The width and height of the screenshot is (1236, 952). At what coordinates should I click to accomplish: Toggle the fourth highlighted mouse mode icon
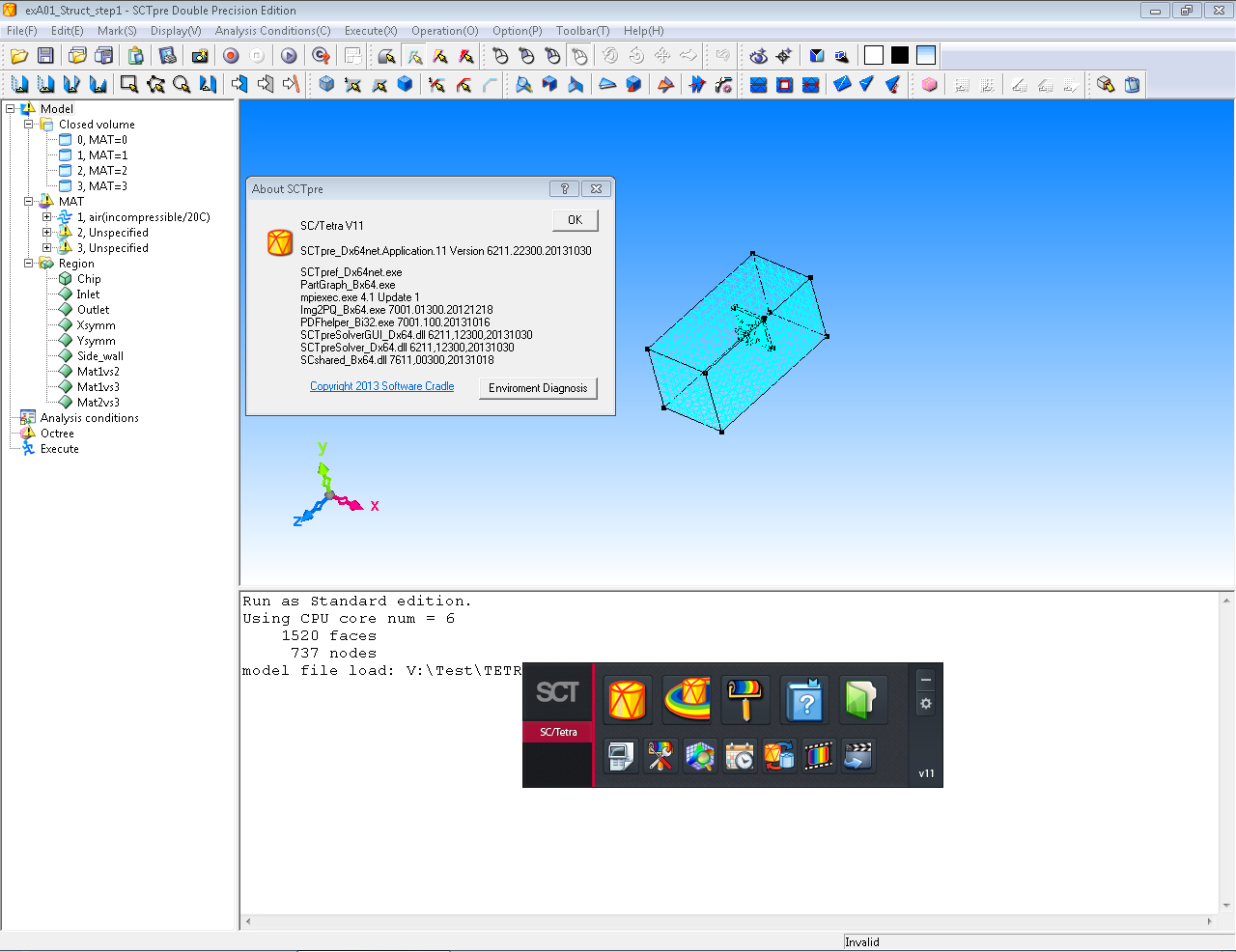[x=579, y=56]
